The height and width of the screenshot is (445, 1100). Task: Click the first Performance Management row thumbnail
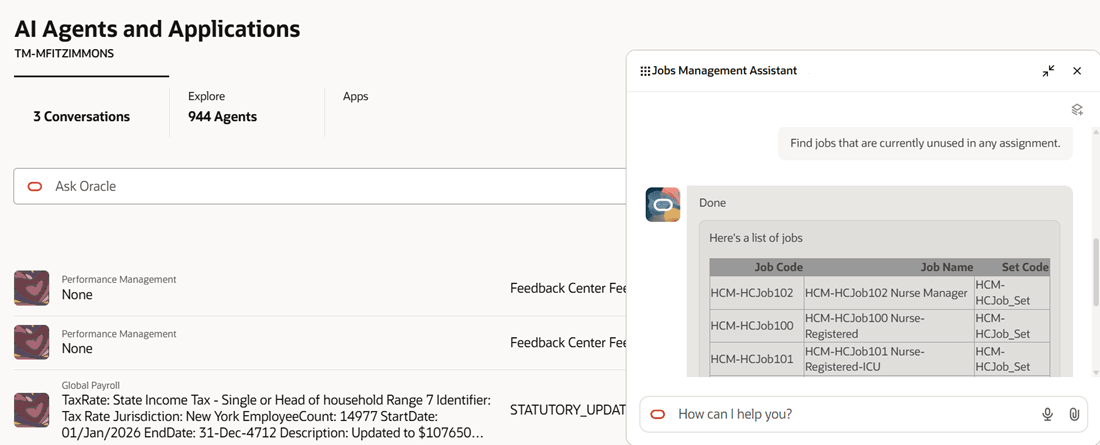pos(32,288)
